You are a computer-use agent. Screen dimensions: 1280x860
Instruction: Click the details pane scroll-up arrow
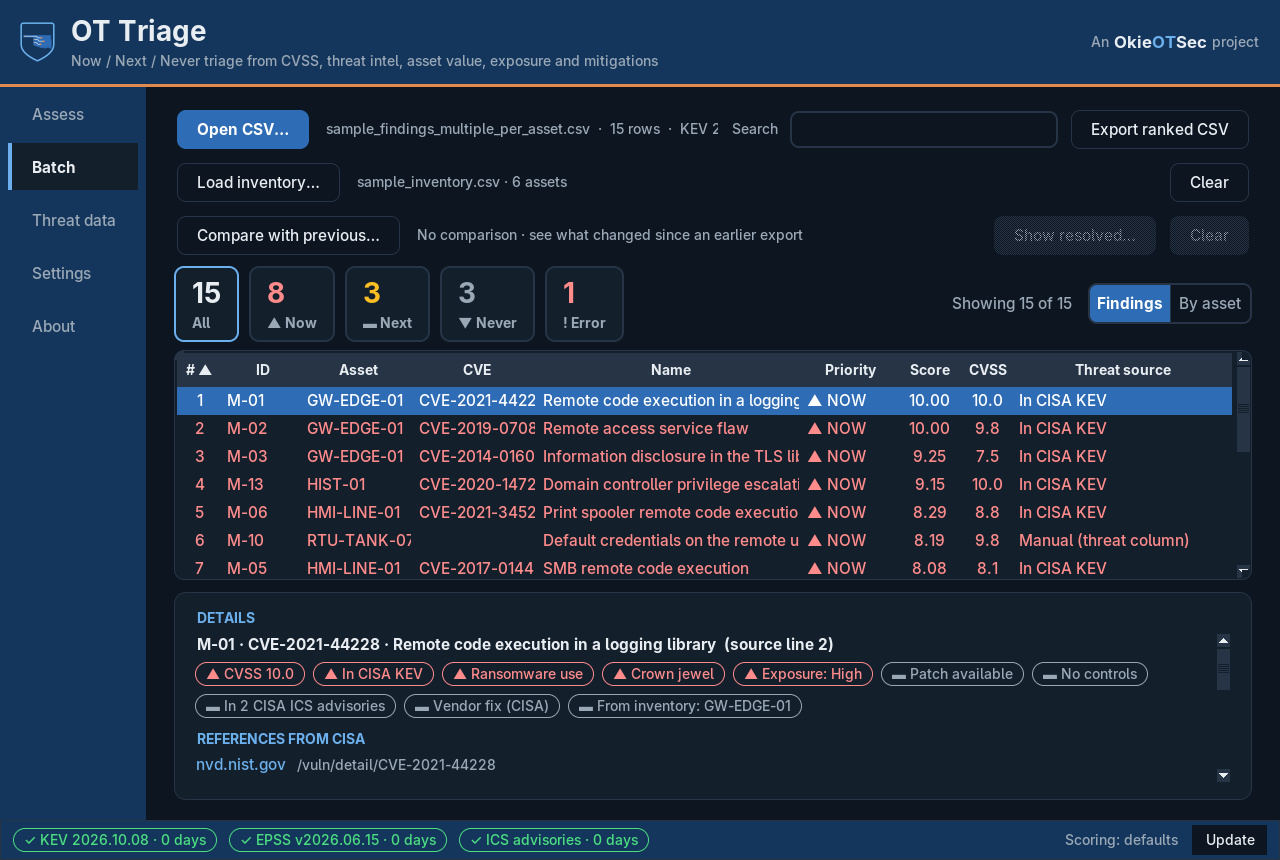click(1223, 640)
